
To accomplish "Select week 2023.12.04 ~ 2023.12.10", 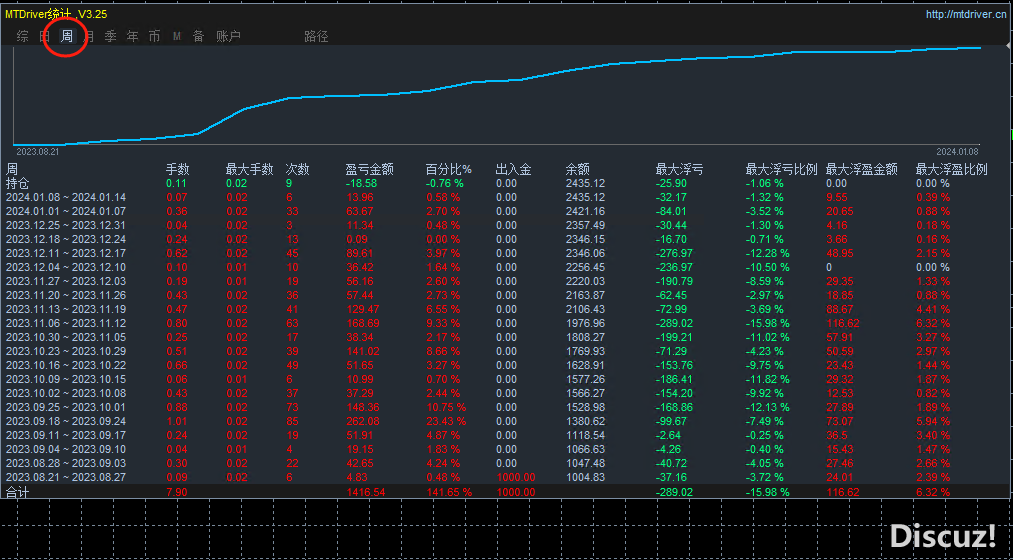I will (66, 267).
